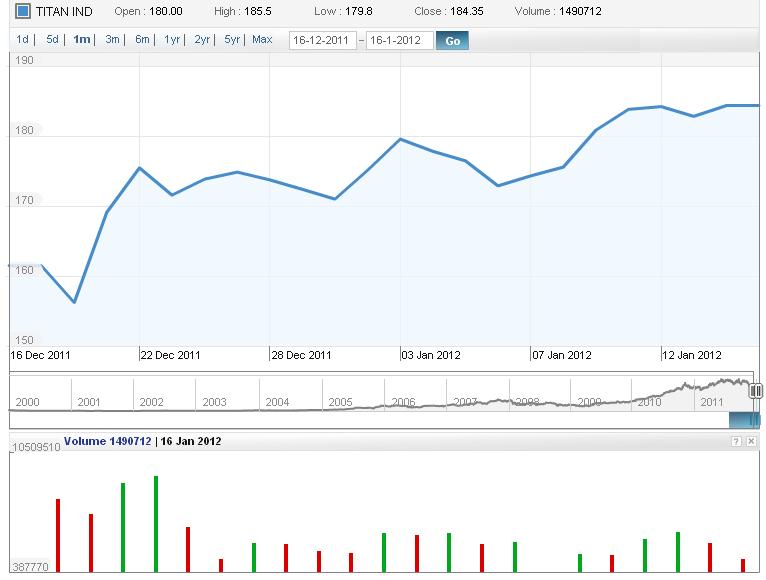Click the tallest green volume bar
The height and width of the screenshot is (580, 766).
pos(156,523)
